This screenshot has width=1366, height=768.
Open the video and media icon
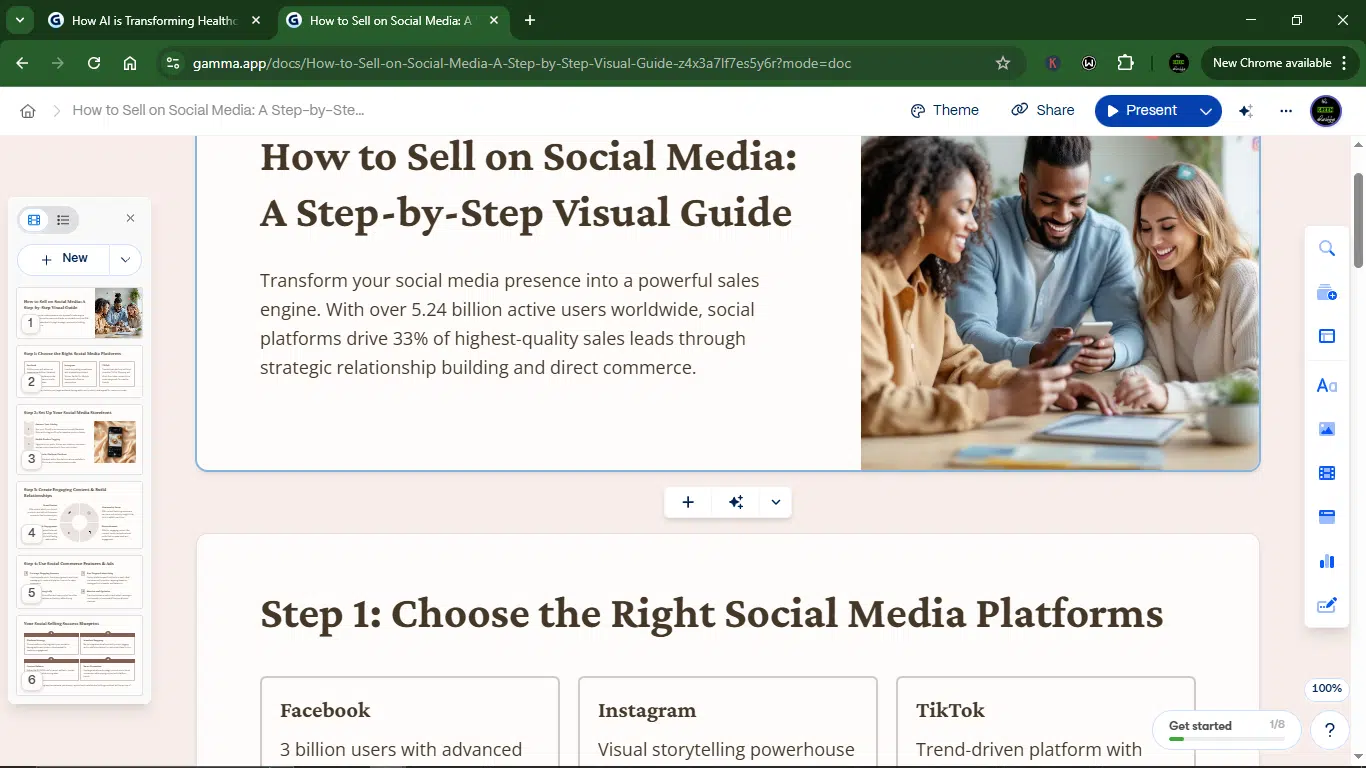1327,473
